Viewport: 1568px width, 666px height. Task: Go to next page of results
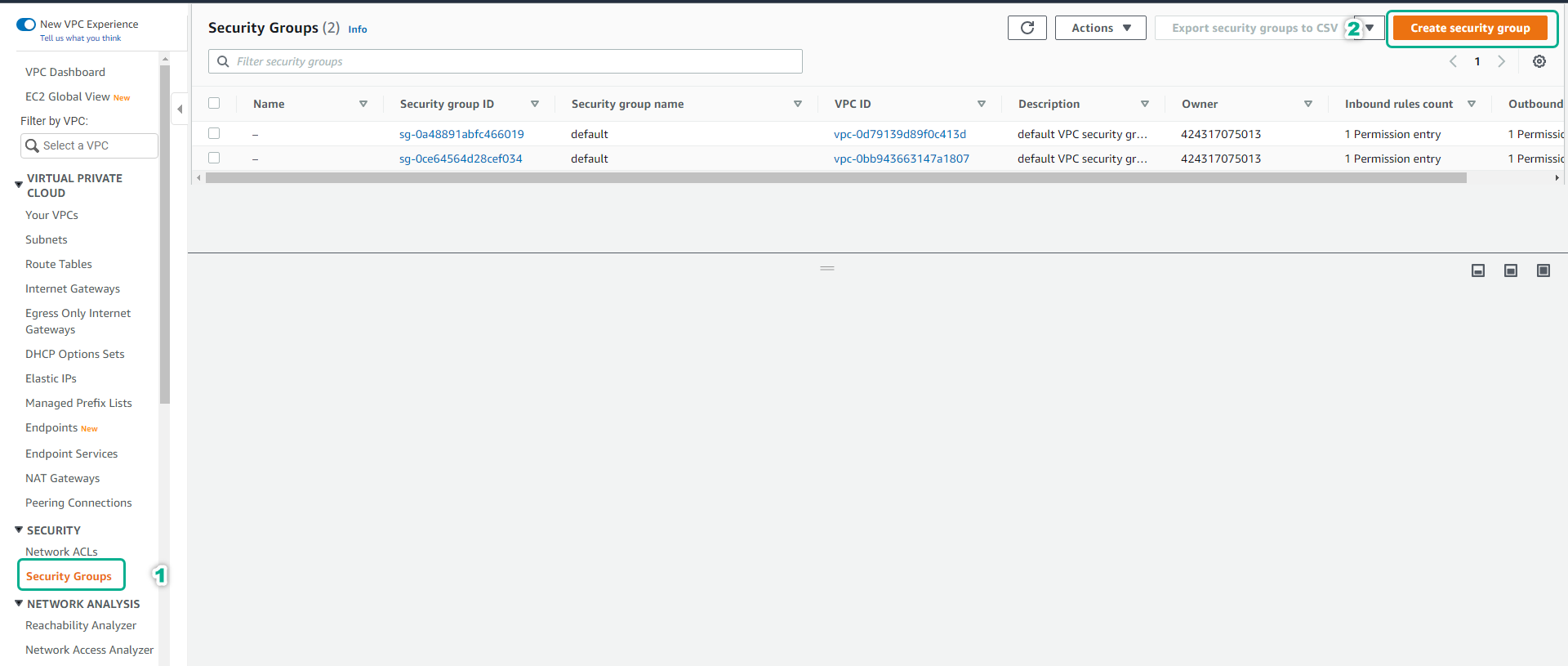[x=1501, y=61]
